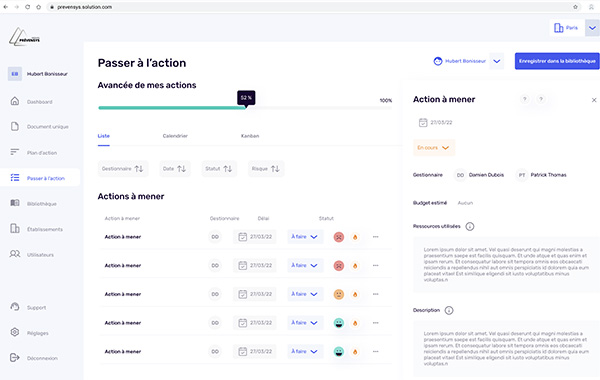Open the Réglages gear icon
Viewport: 600px width, 380px height.
click(15, 332)
